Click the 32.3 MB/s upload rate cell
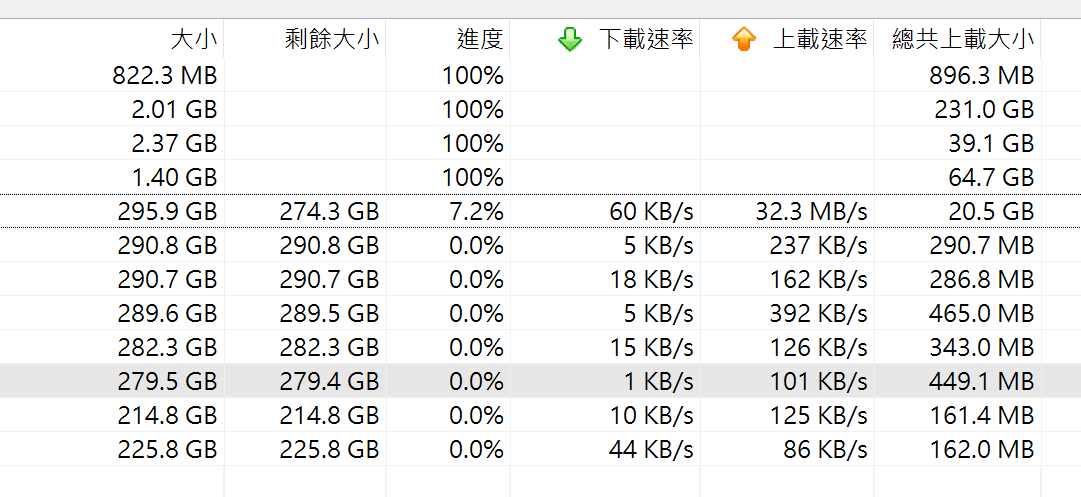The width and height of the screenshot is (1081, 497). coord(787,212)
